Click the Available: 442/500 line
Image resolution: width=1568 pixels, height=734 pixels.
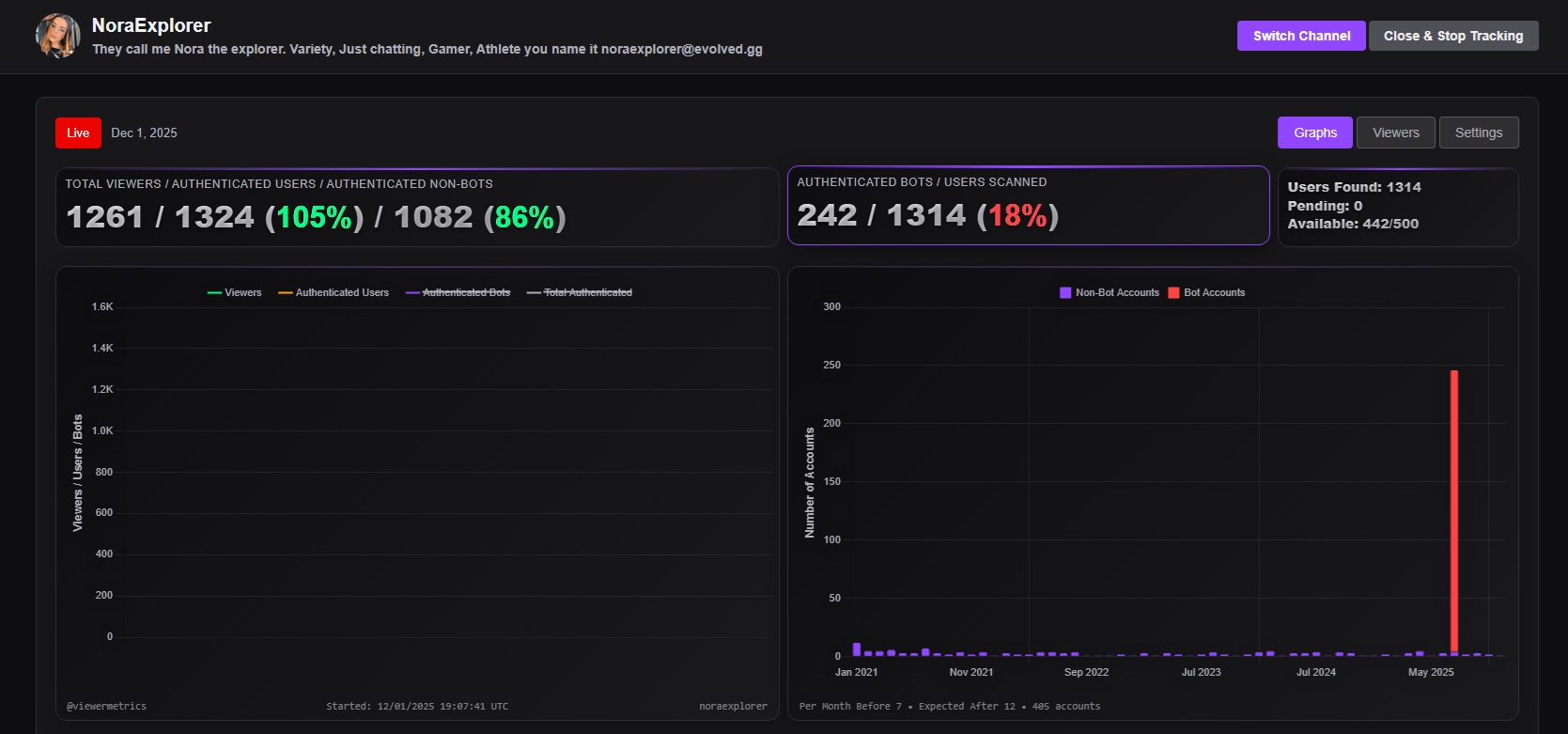tap(1353, 224)
